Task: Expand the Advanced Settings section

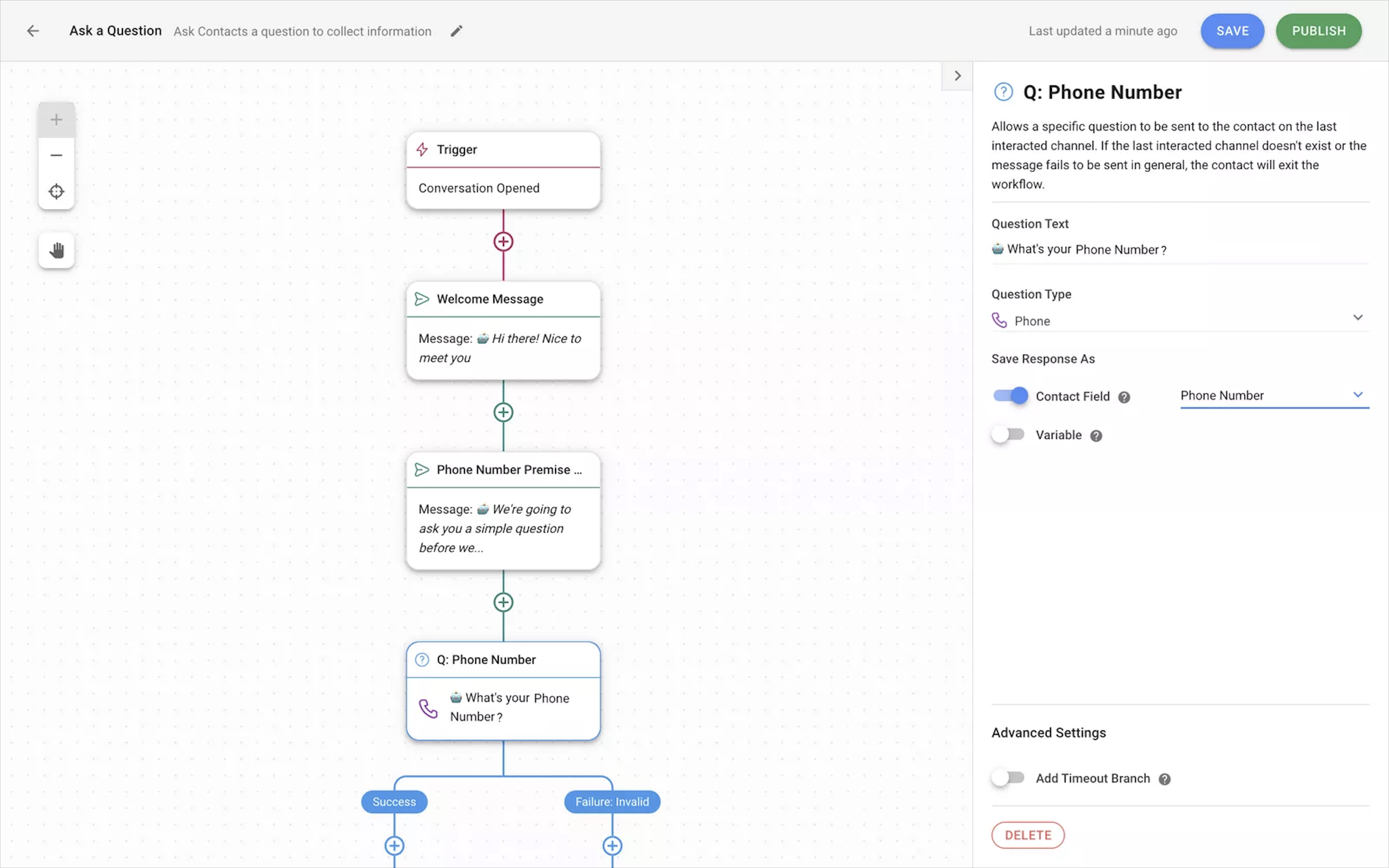Action: point(1048,732)
